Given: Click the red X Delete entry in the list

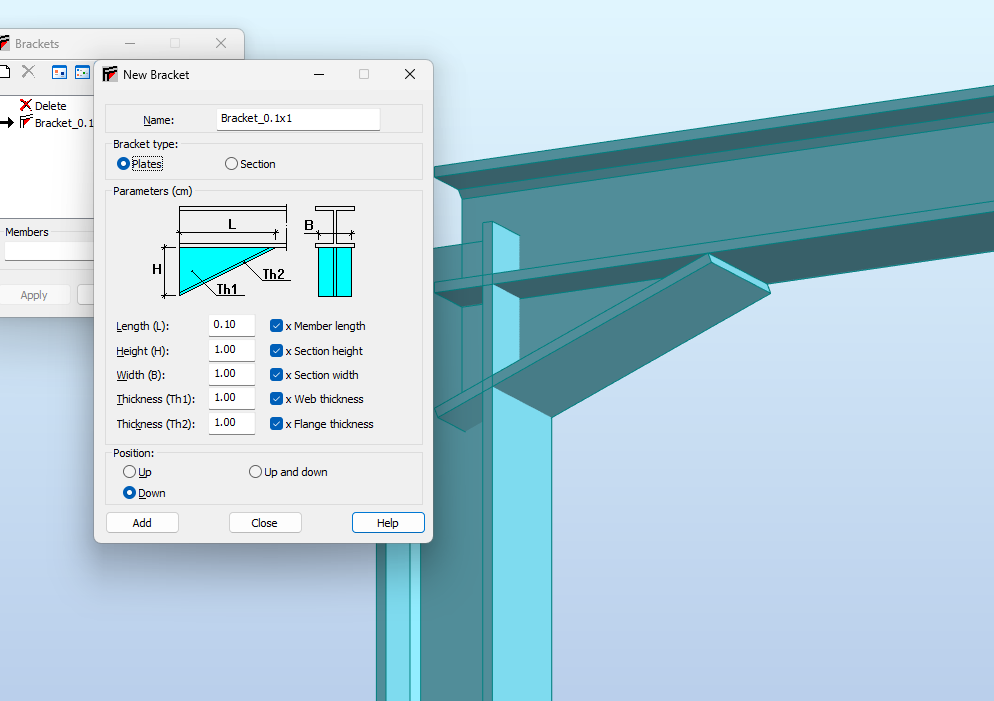Looking at the screenshot, I should pos(44,105).
